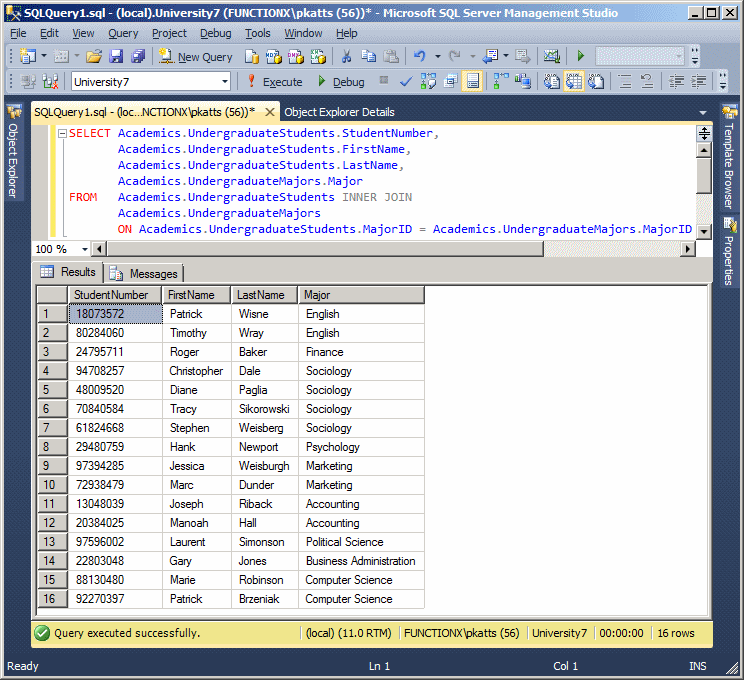
Task: Click the New Project icon
Action: (x=28, y=56)
